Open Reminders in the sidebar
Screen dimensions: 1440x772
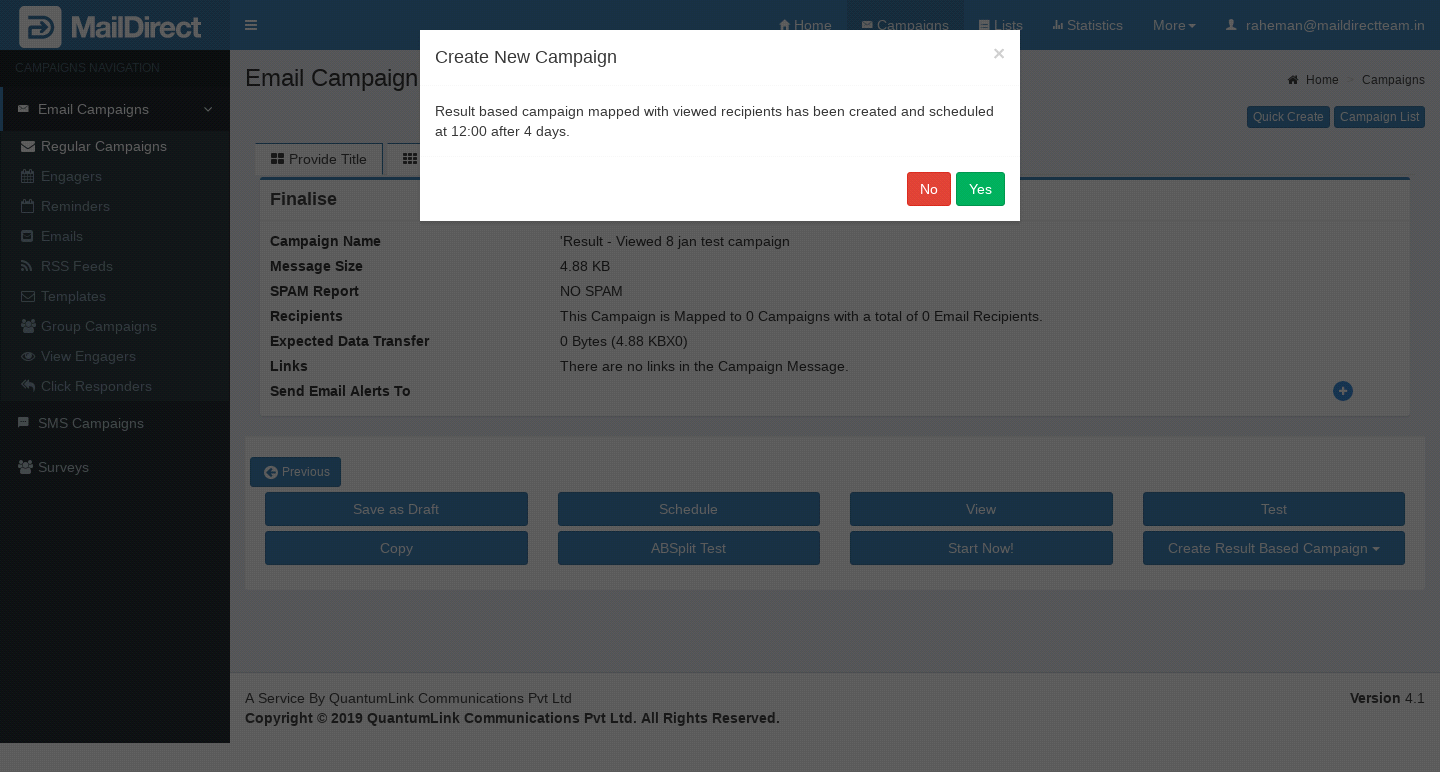(x=75, y=206)
